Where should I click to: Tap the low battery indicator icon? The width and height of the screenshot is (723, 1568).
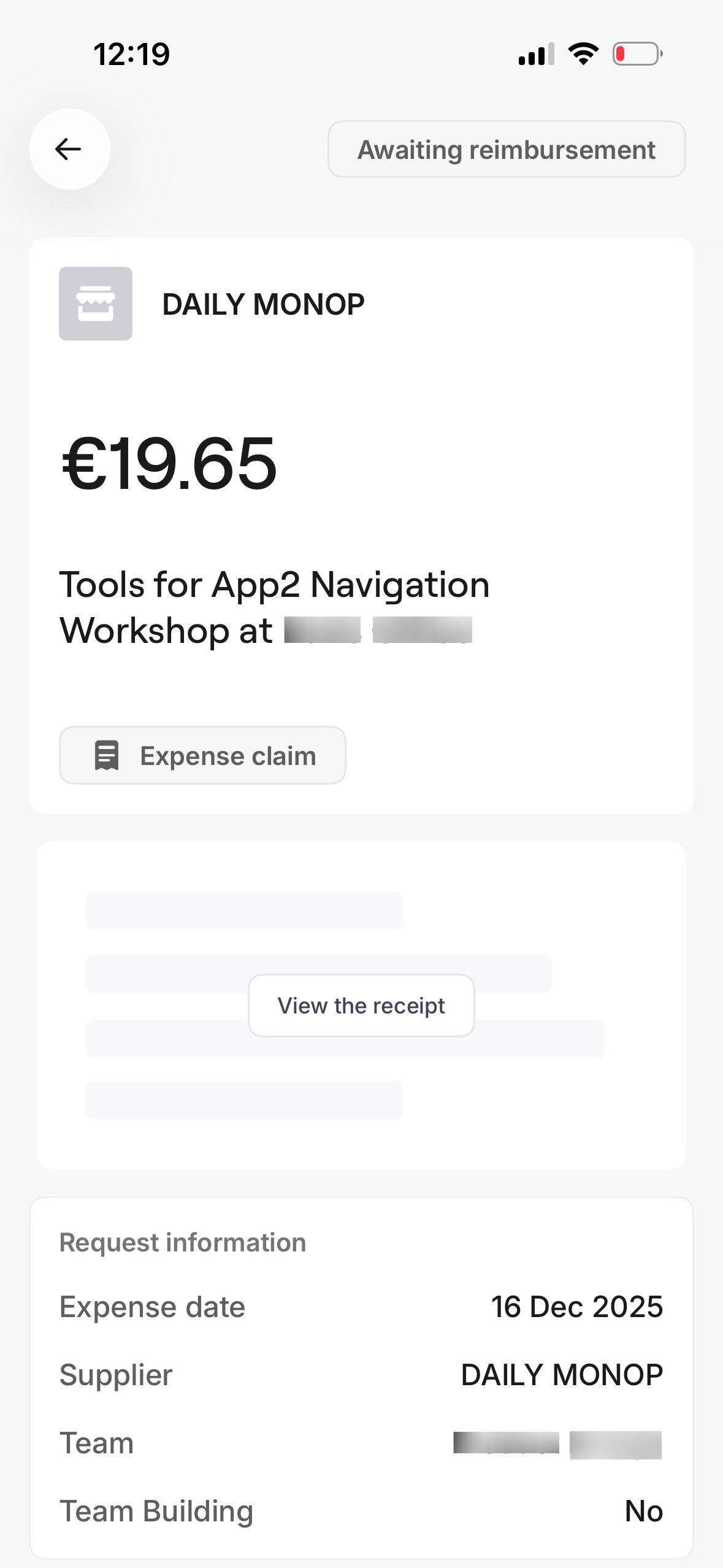pyautogui.click(x=637, y=54)
